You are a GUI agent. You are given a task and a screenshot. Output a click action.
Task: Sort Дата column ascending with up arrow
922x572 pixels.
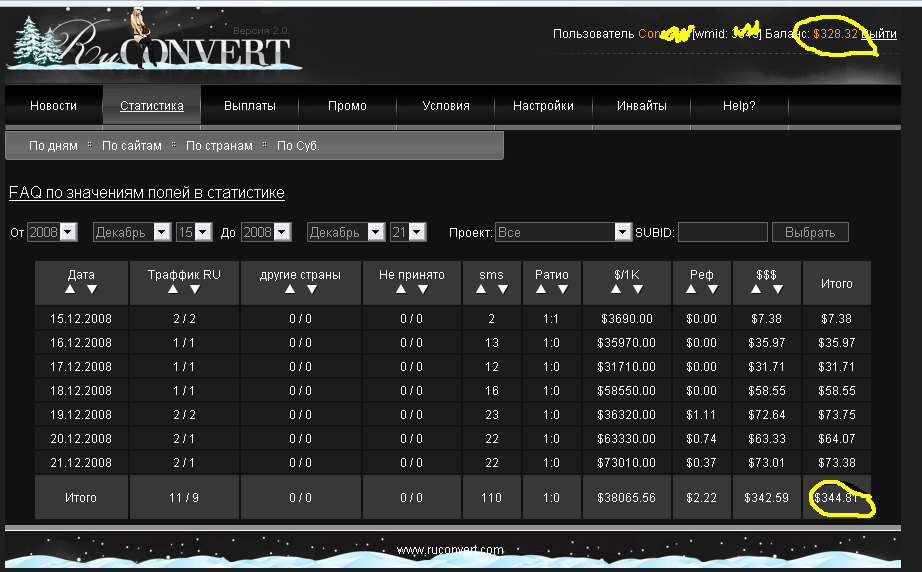click(72, 289)
